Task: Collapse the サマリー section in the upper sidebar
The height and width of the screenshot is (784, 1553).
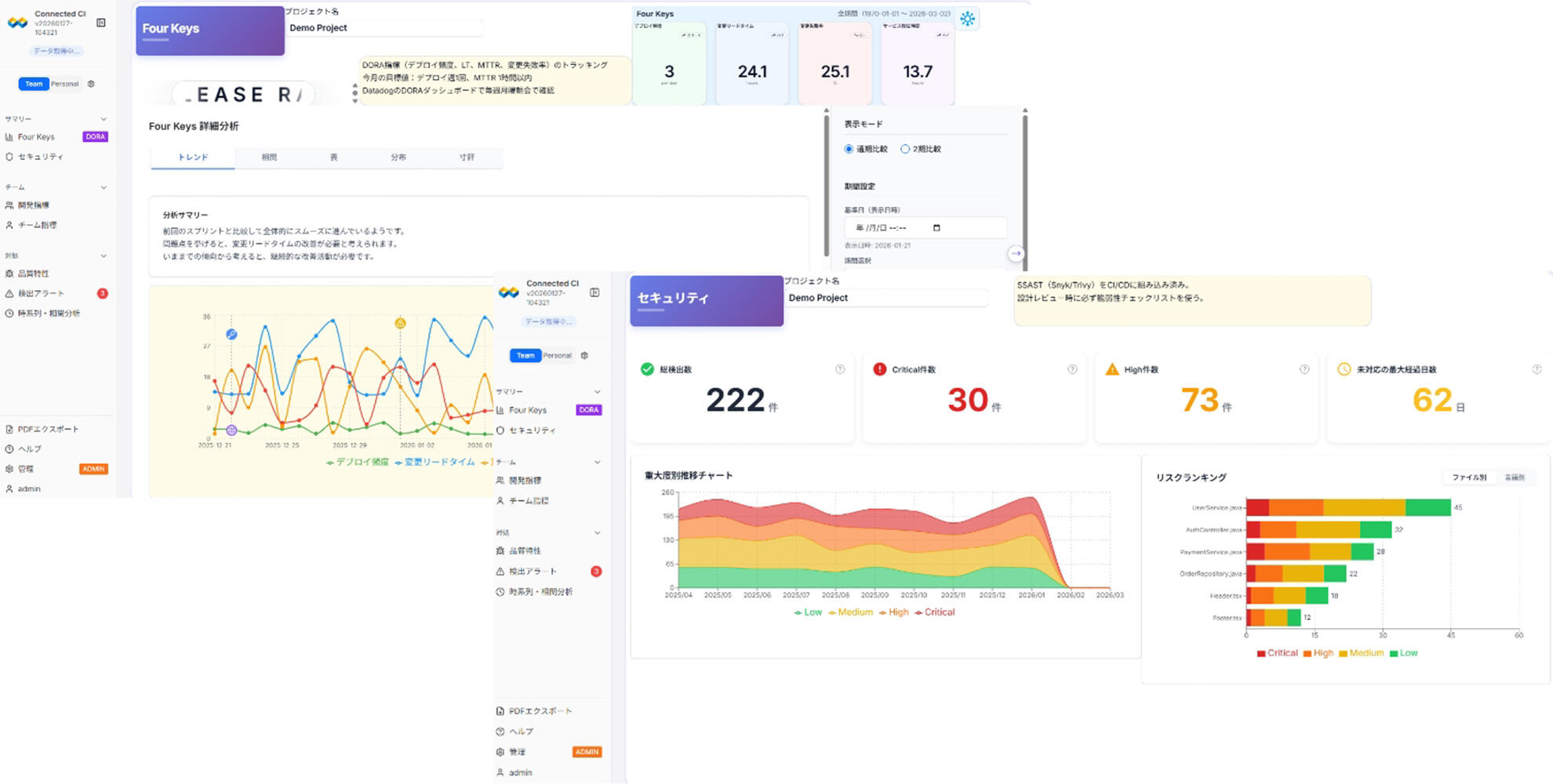Action: pyautogui.click(x=104, y=119)
